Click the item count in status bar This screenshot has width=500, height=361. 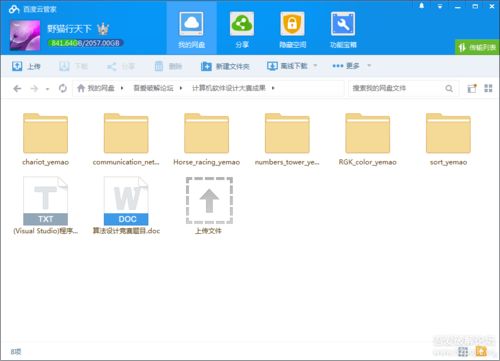[x=16, y=352]
